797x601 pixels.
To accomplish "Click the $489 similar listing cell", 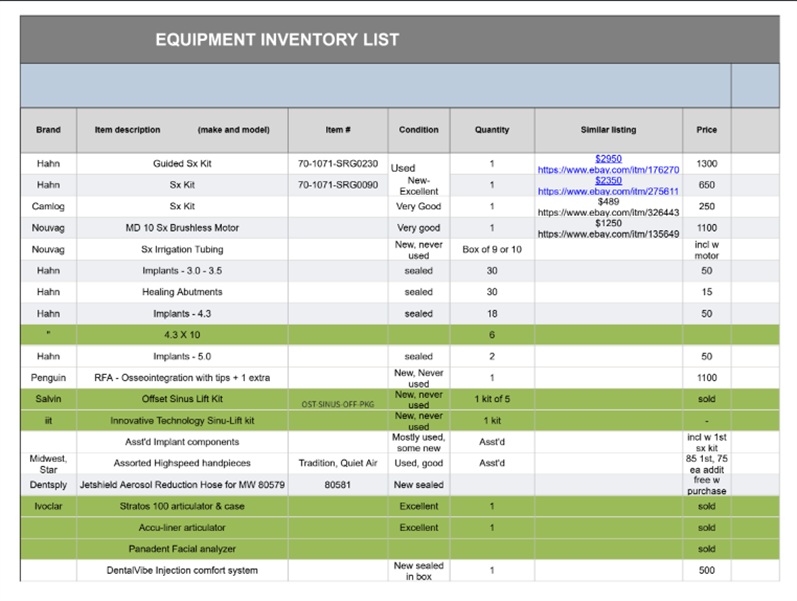I will [x=608, y=206].
